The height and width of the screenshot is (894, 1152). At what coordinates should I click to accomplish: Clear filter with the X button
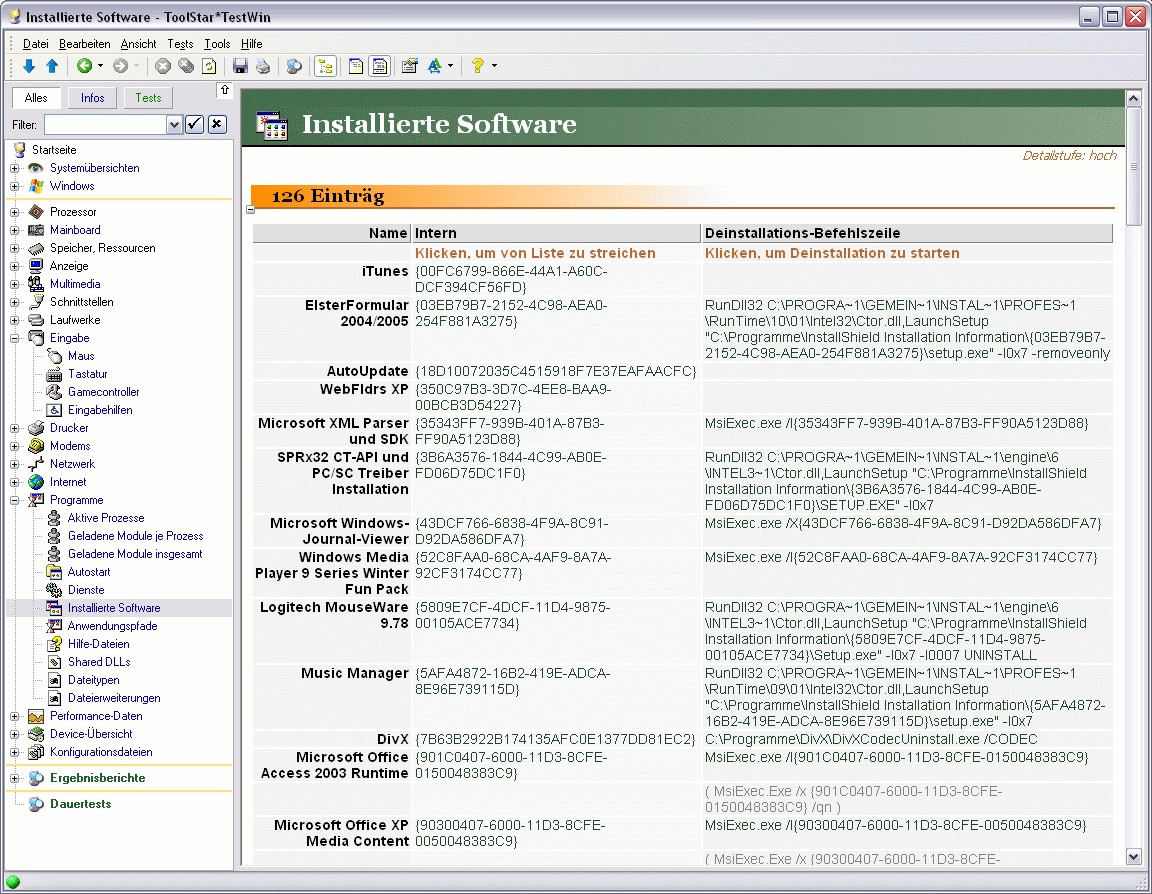(217, 124)
